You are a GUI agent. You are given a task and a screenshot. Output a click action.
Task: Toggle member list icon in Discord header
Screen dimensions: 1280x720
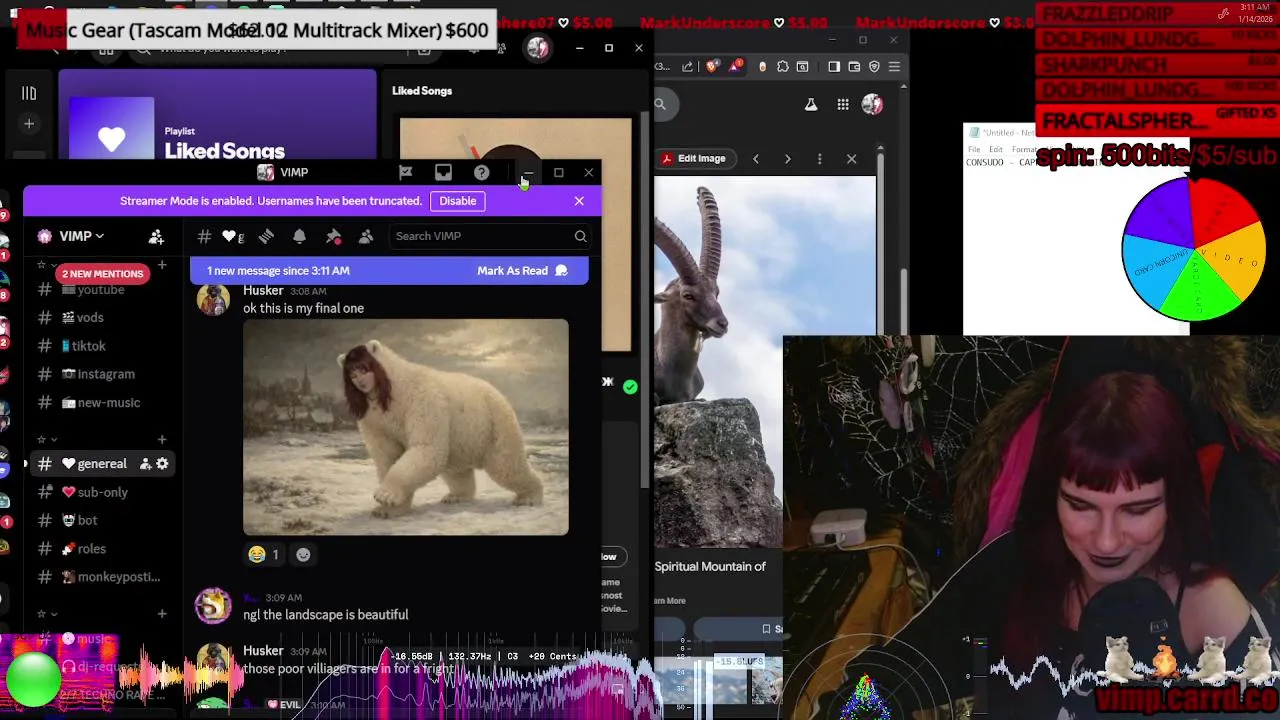click(366, 236)
